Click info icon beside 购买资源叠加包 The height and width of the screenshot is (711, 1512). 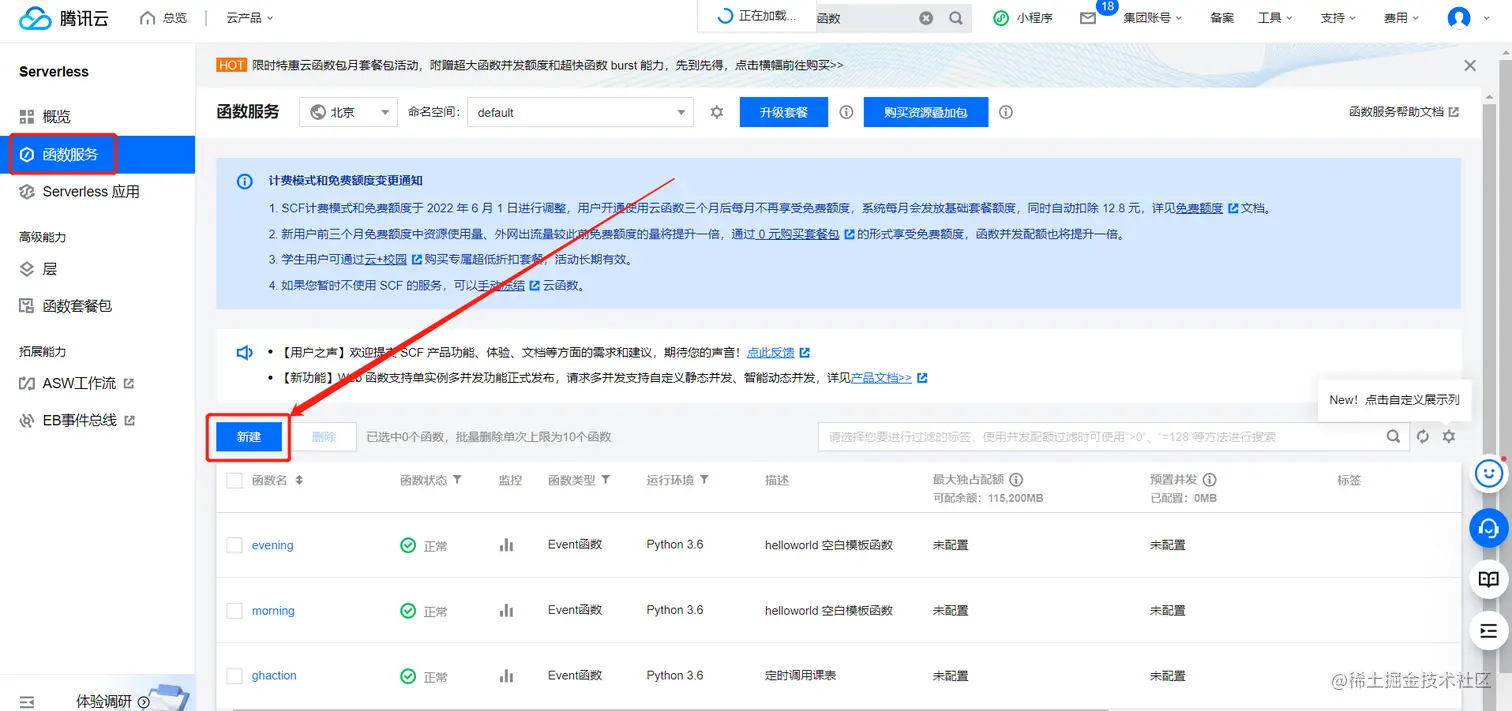click(x=1006, y=112)
